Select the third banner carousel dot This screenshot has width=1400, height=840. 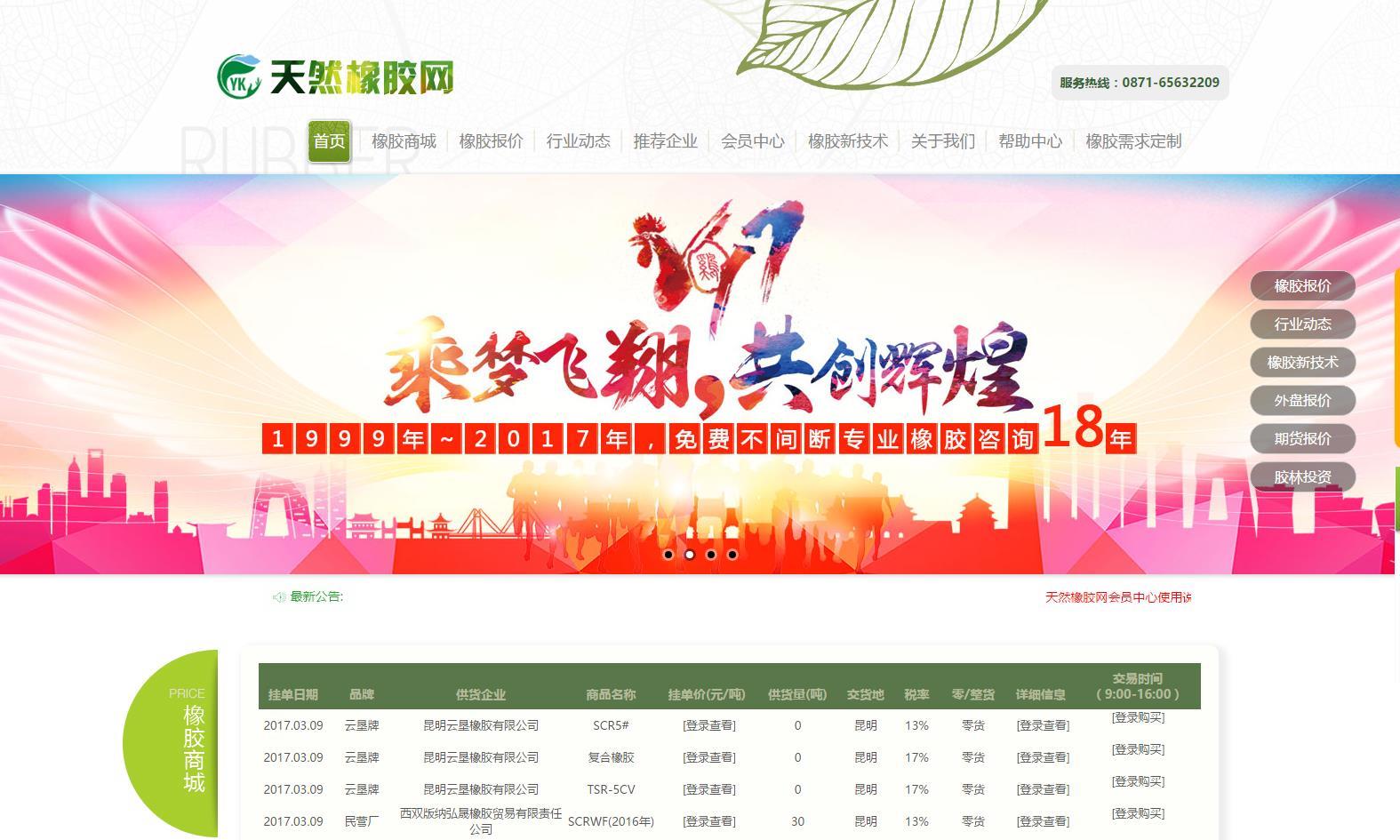[x=711, y=555]
